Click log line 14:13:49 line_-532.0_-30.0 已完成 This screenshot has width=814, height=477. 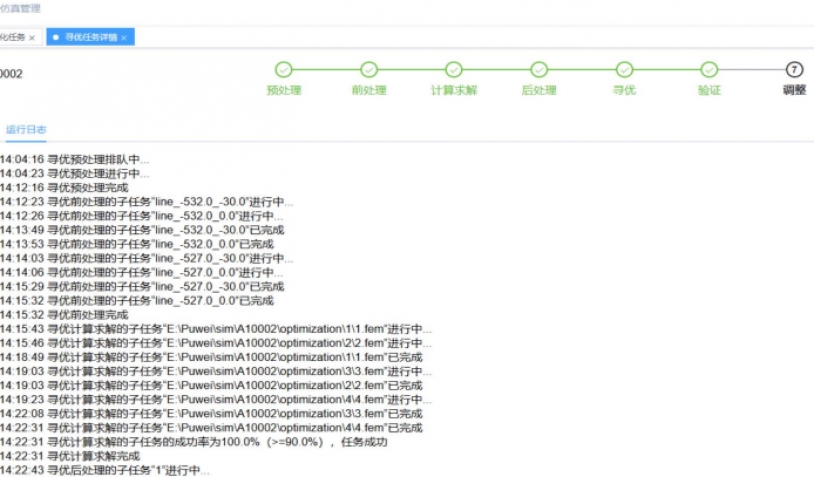pos(142,230)
